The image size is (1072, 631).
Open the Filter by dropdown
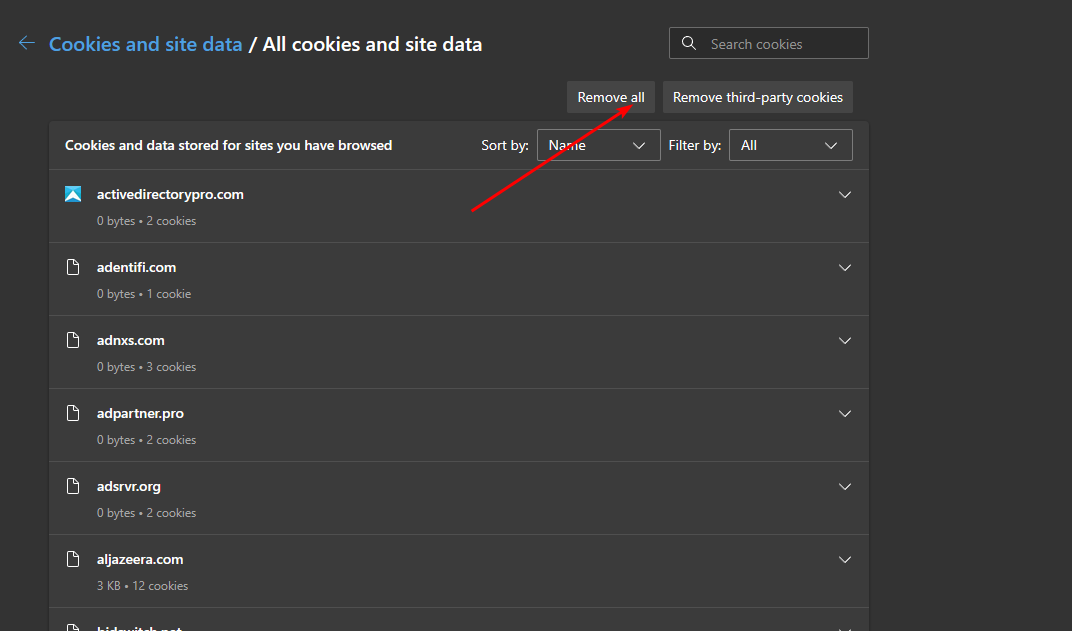[791, 145]
